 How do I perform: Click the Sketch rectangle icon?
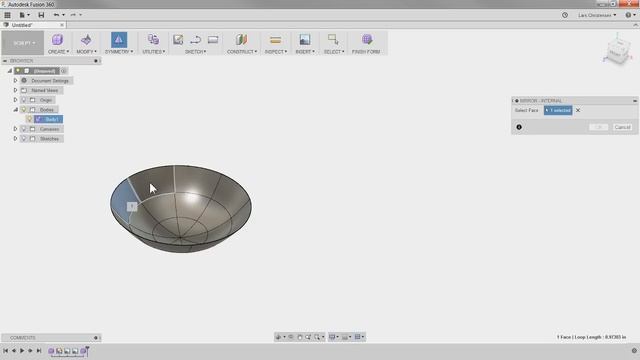tap(213, 40)
